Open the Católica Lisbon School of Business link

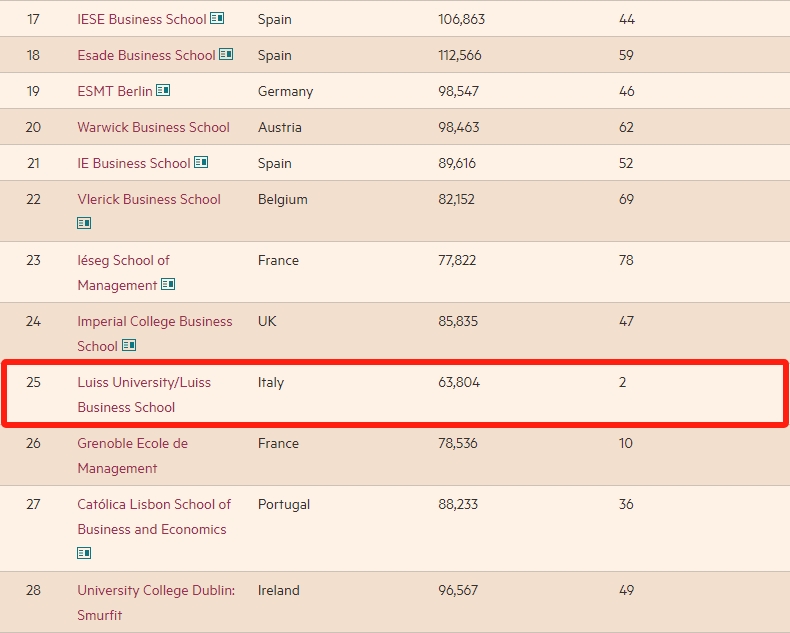tap(154, 517)
